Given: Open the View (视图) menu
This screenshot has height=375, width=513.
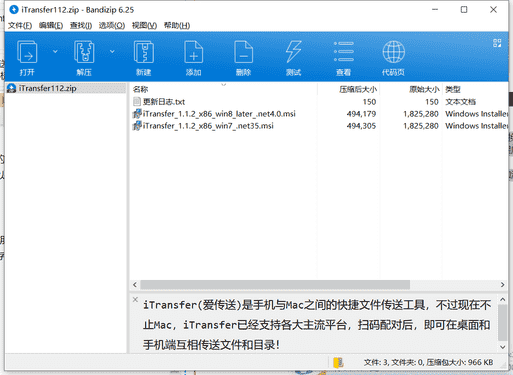Looking at the screenshot, I should 144,25.
